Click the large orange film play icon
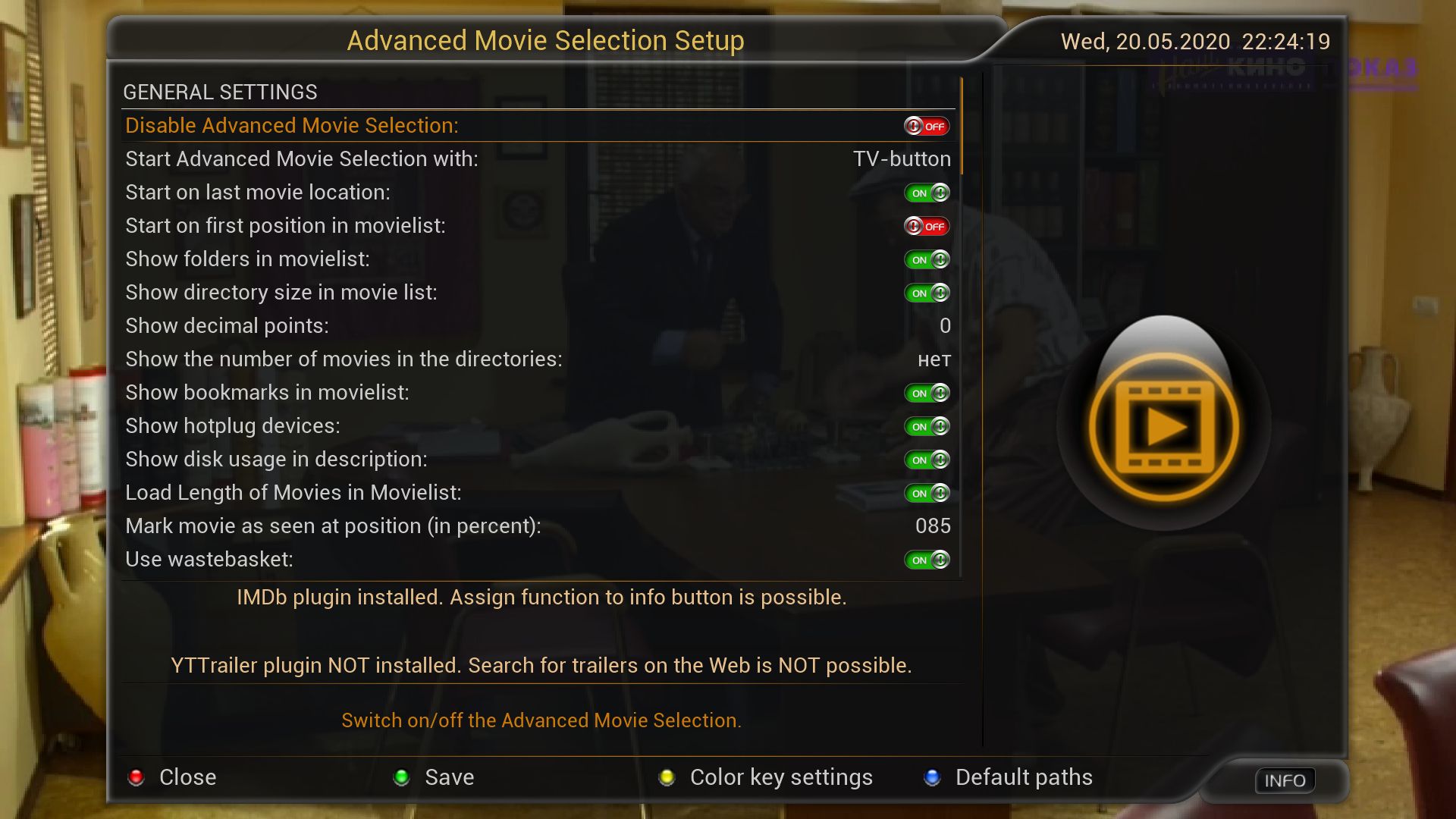The height and width of the screenshot is (819, 1456). (1164, 425)
